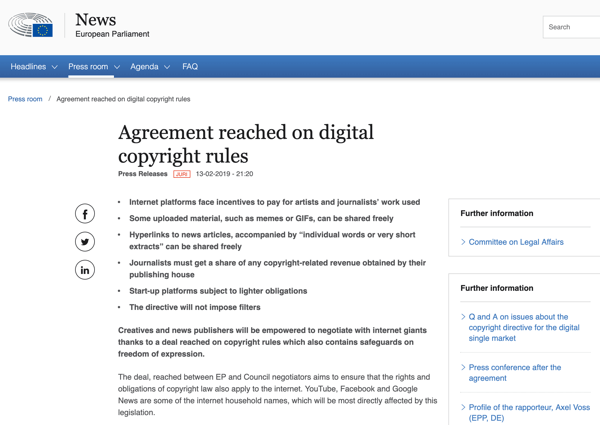This screenshot has height=425, width=600.
Task: Expand the Press room dropdown chevron
Action: click(117, 67)
